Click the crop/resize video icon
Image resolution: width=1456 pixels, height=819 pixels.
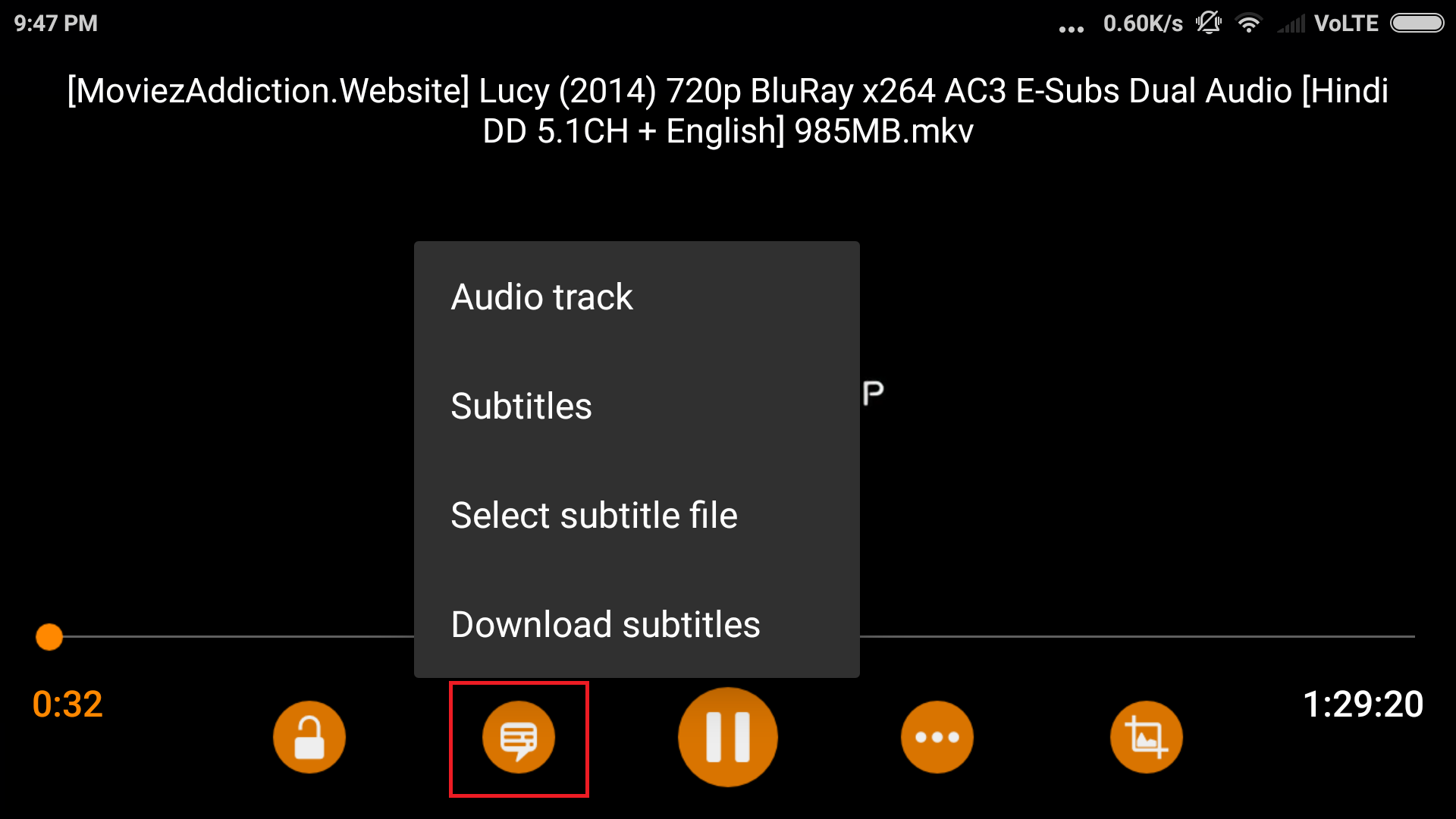1146,737
